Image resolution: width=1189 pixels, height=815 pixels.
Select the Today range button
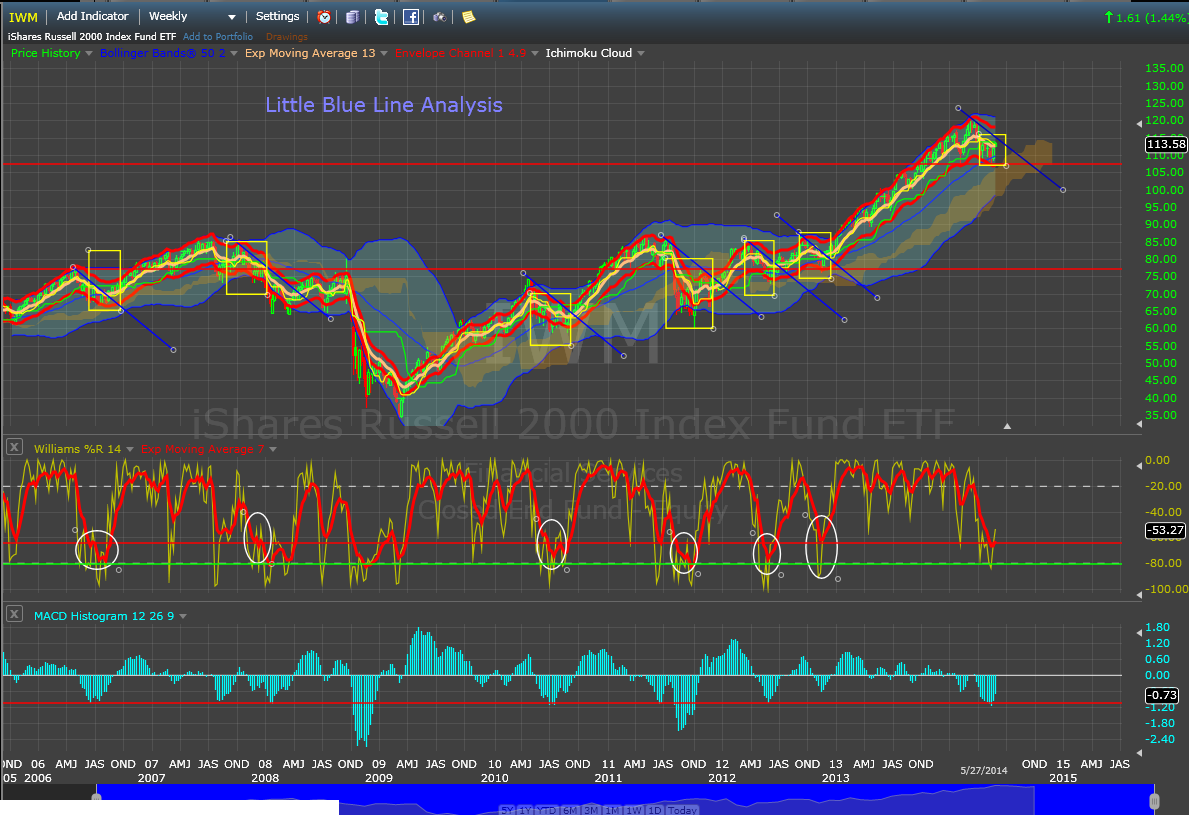tap(682, 810)
